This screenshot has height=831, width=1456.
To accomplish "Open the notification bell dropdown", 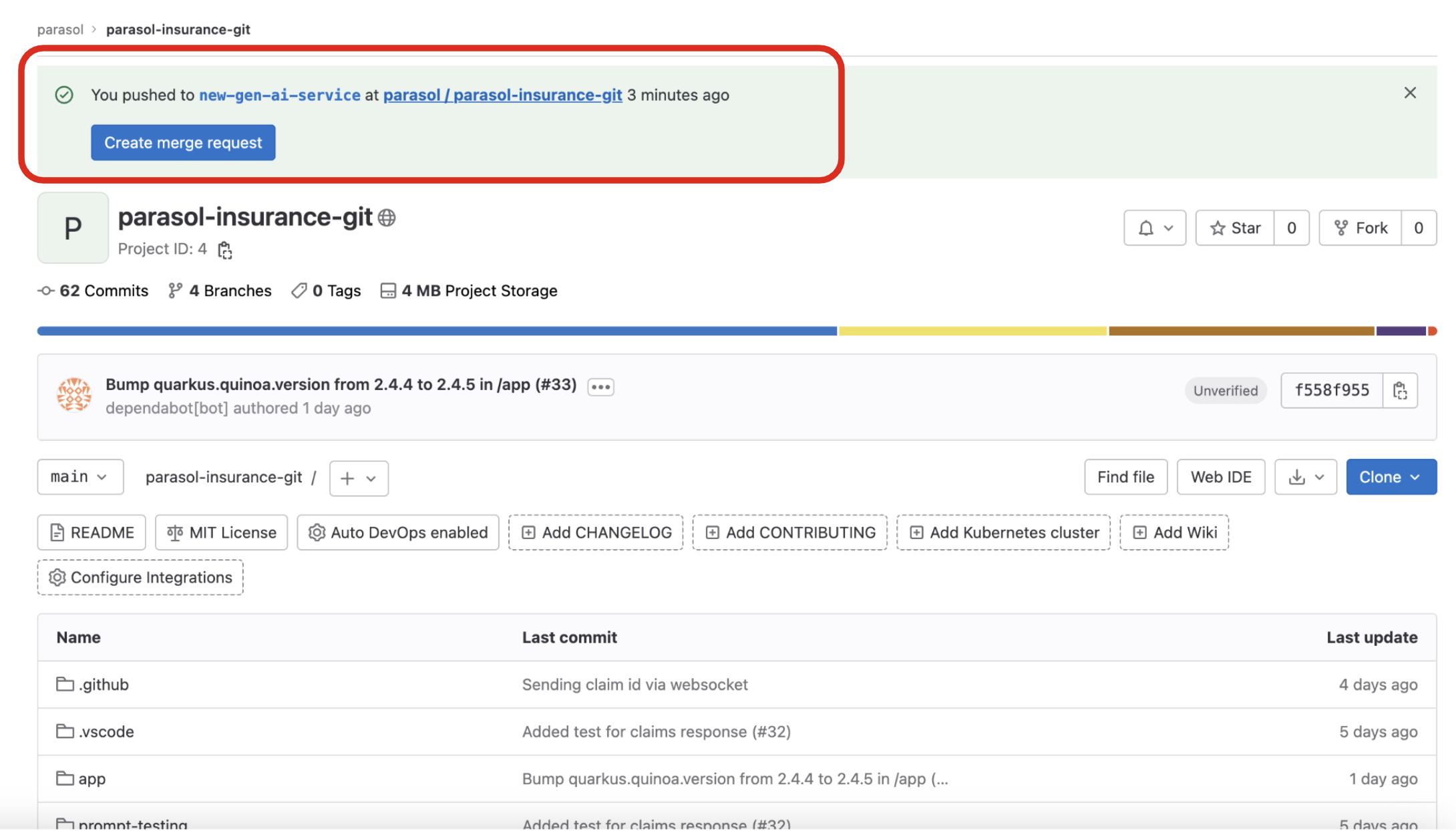I will click(1155, 228).
